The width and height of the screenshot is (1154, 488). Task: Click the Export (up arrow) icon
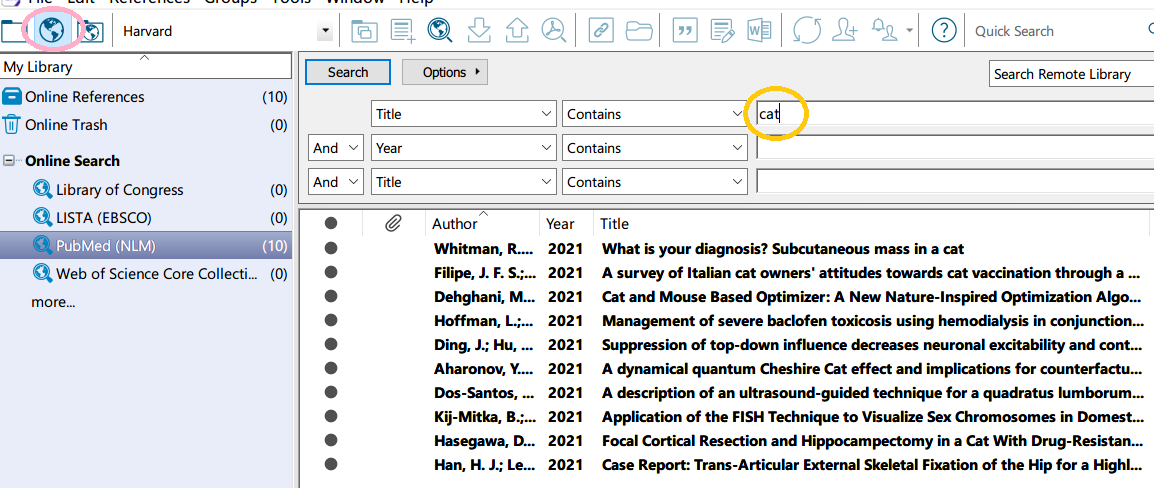coord(516,31)
